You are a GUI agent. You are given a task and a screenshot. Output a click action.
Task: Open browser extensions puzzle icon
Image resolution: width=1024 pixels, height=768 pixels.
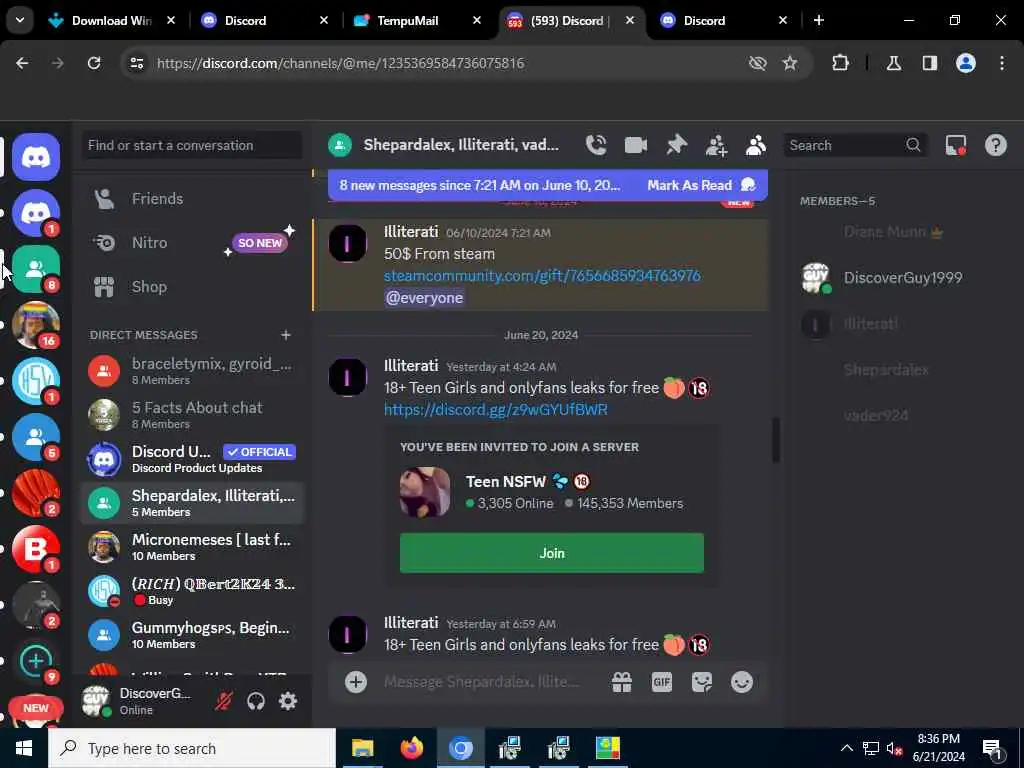(840, 63)
